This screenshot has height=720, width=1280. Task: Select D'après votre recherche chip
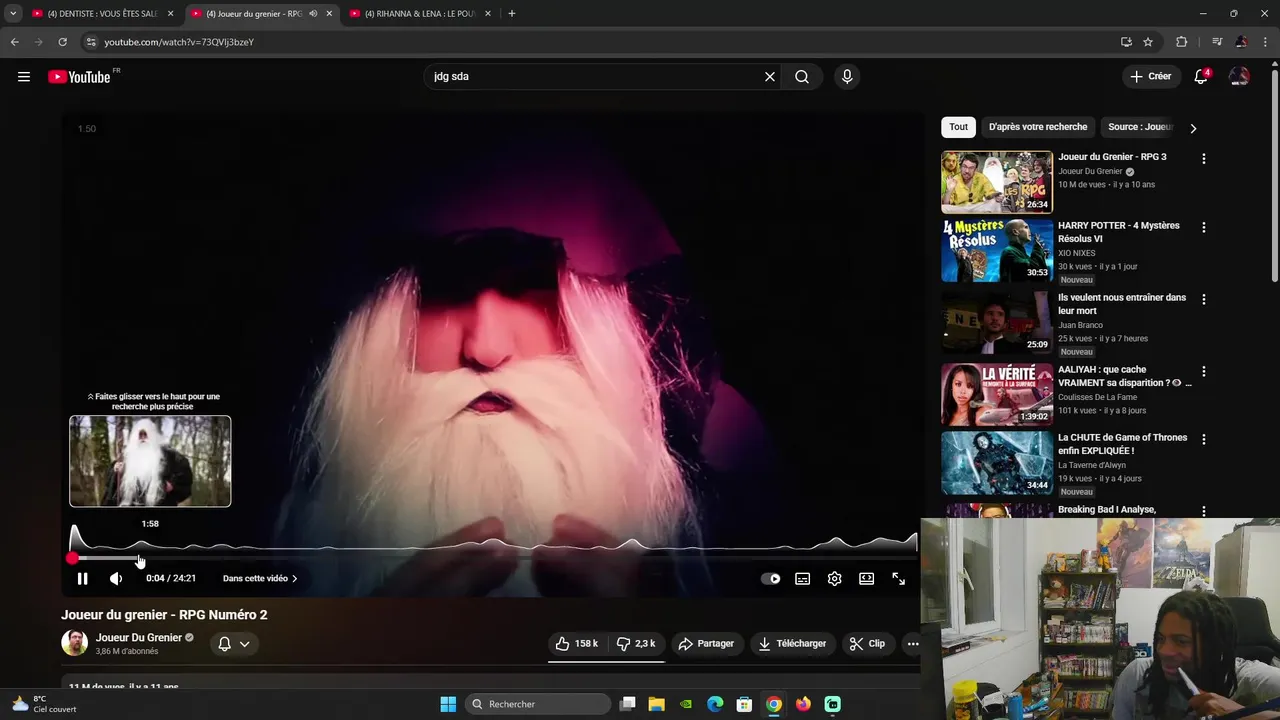pyautogui.click(x=1038, y=127)
